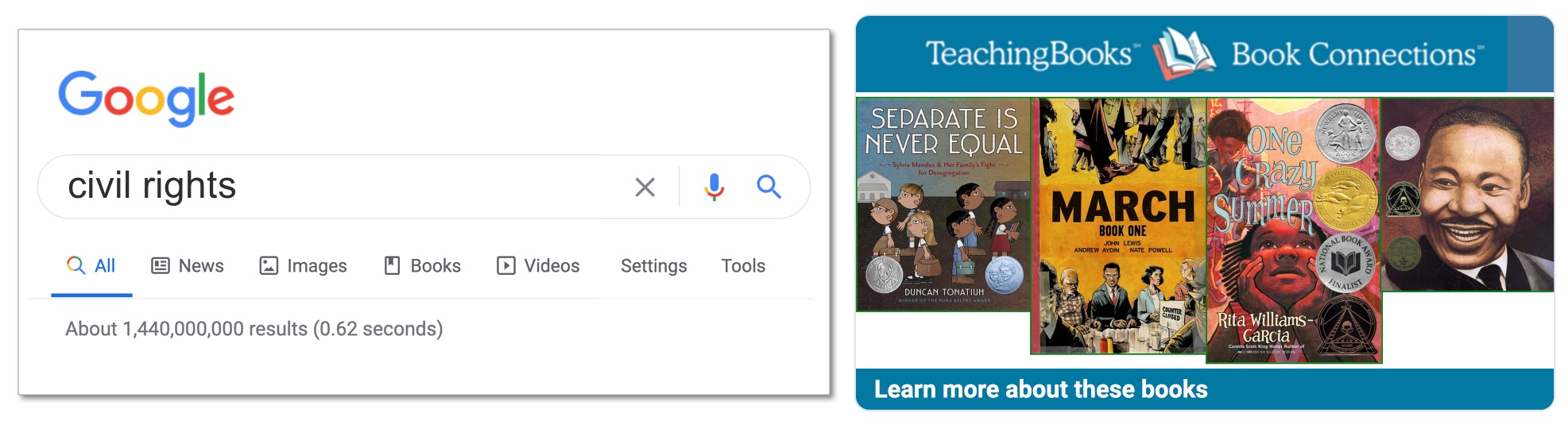Open the TeachingBooks title link

click(1029, 54)
